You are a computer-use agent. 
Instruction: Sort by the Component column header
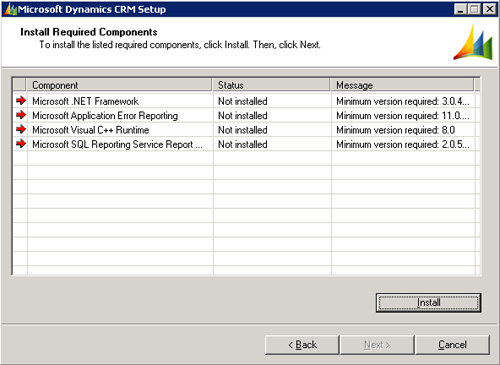coord(119,85)
